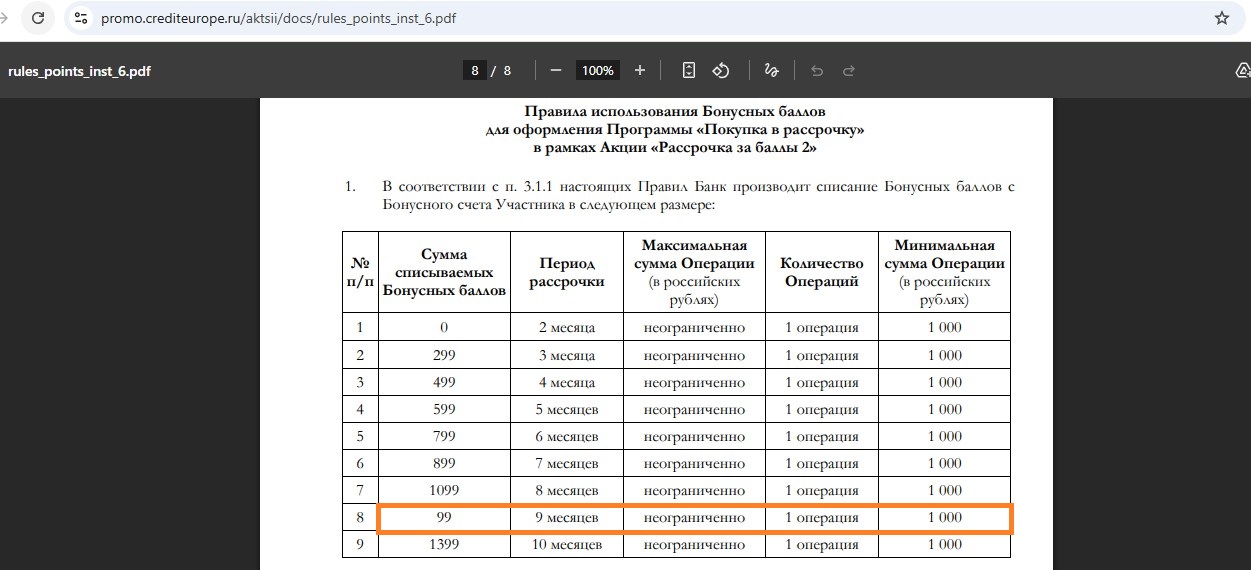The image size is (1251, 570).
Task: Reload the page with the refresh icon
Action: (38, 18)
